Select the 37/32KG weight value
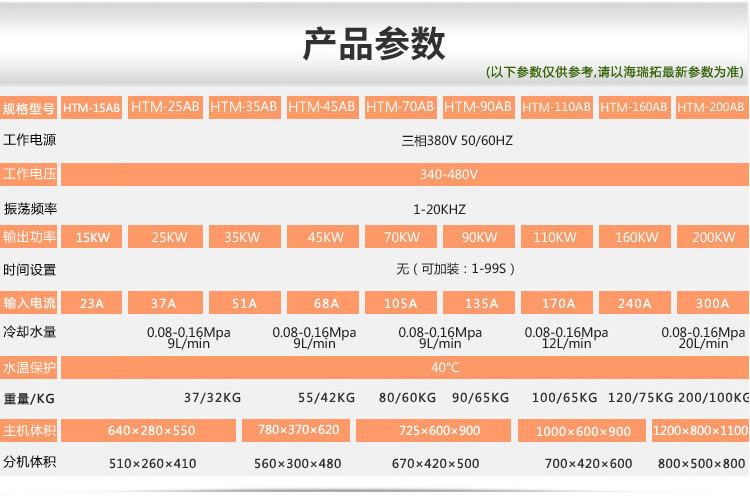The width and height of the screenshot is (750, 496). click(x=212, y=397)
